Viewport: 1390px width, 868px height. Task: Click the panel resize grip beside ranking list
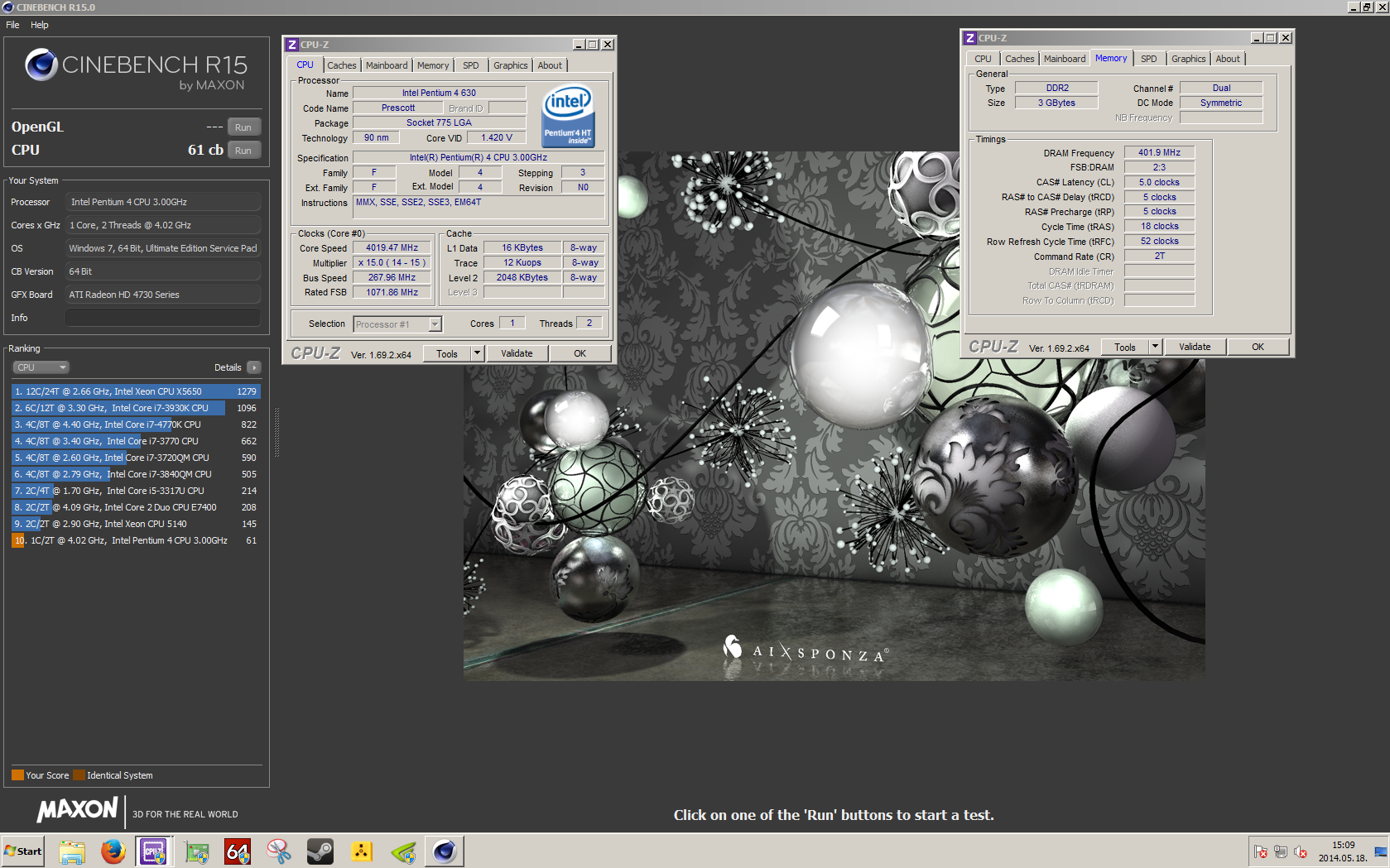click(x=277, y=431)
